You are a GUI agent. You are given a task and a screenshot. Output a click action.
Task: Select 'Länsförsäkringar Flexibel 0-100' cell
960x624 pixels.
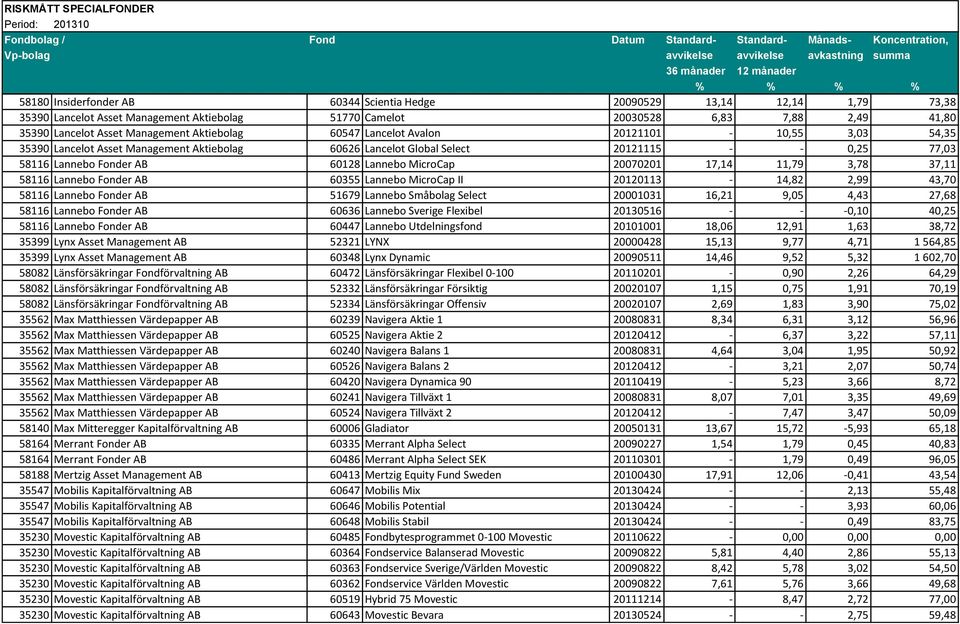(x=486, y=273)
